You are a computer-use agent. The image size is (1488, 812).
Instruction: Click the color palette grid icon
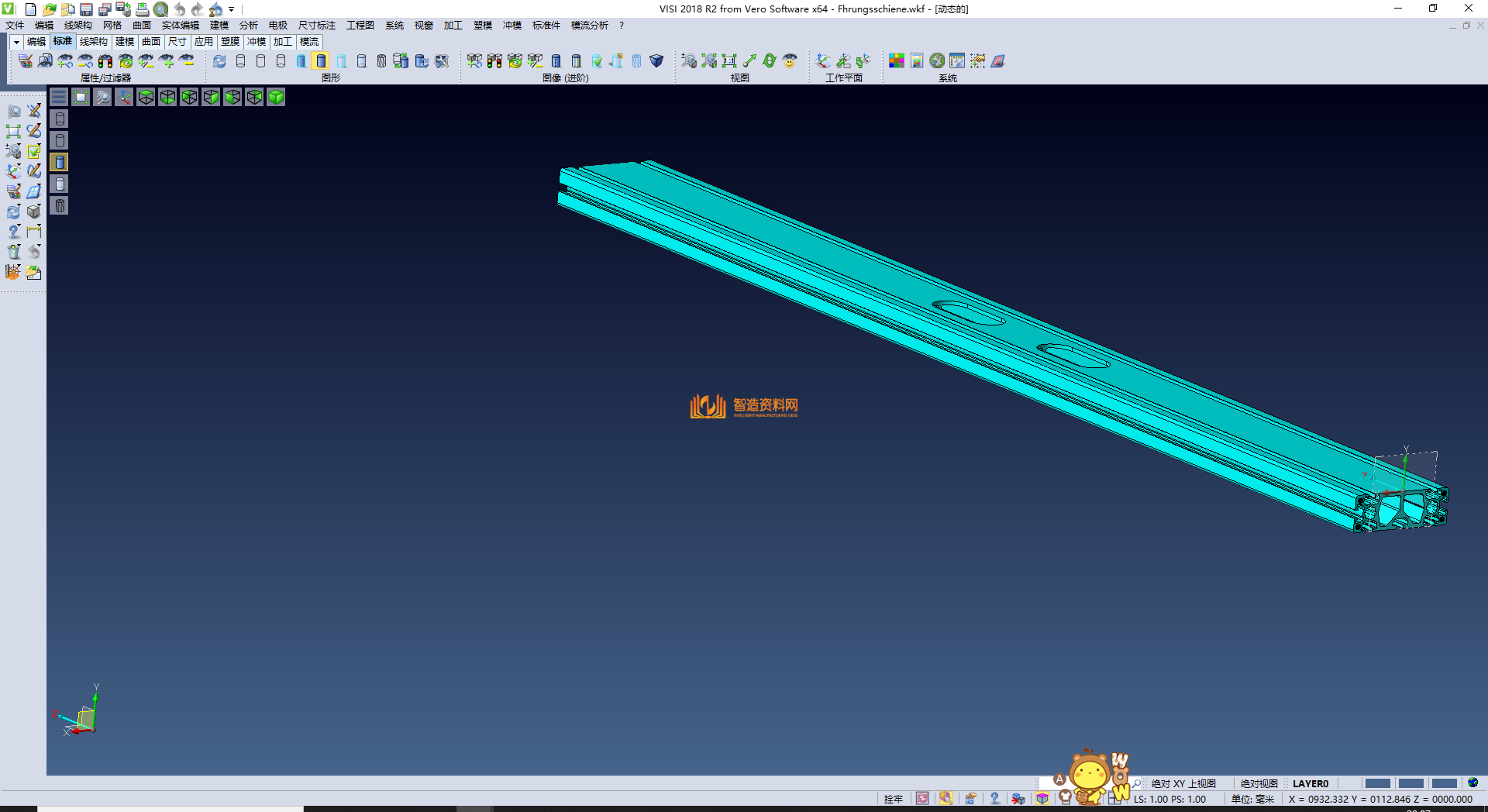point(897,61)
